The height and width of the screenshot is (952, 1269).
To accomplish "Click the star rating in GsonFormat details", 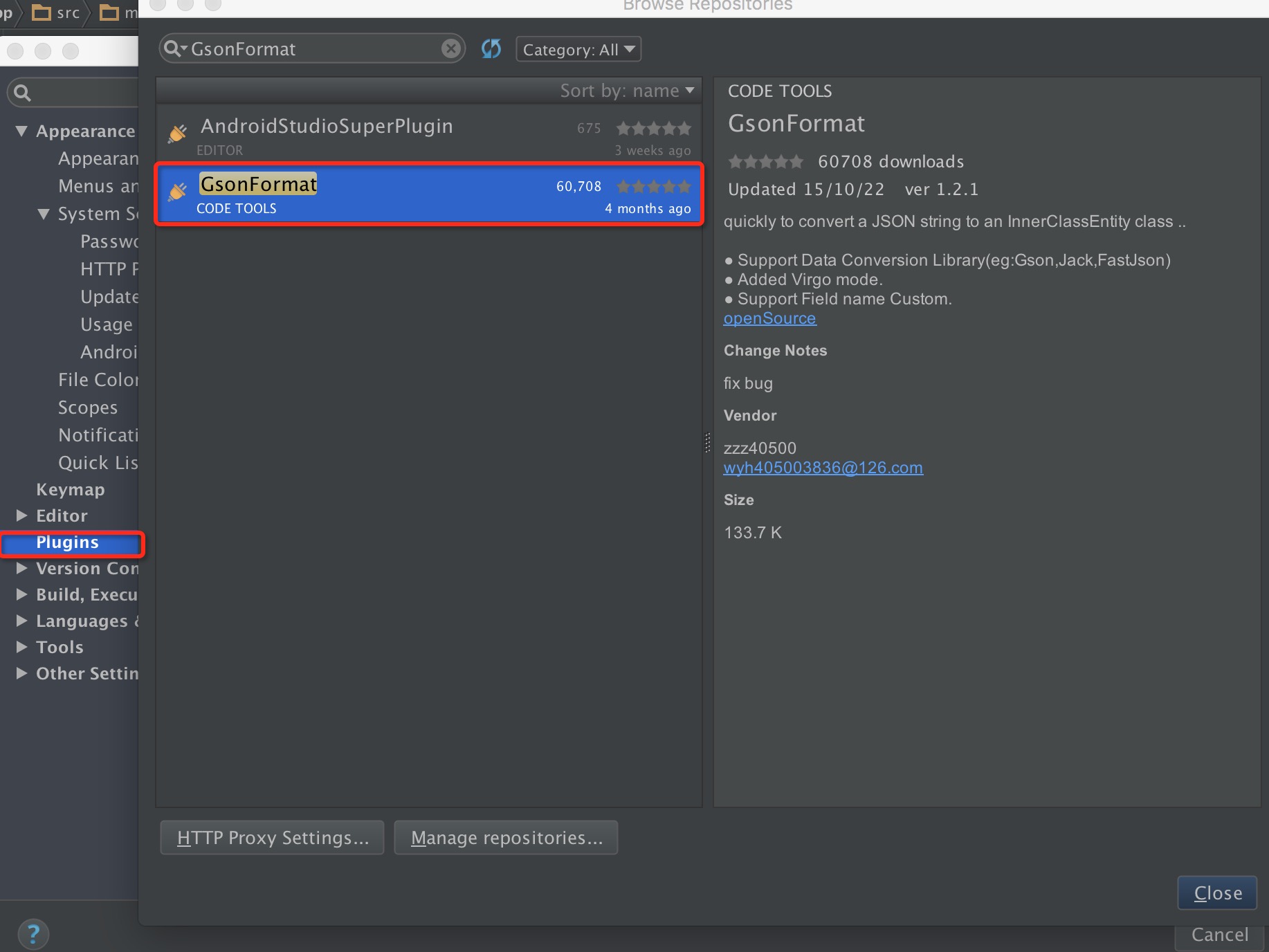I will point(765,162).
